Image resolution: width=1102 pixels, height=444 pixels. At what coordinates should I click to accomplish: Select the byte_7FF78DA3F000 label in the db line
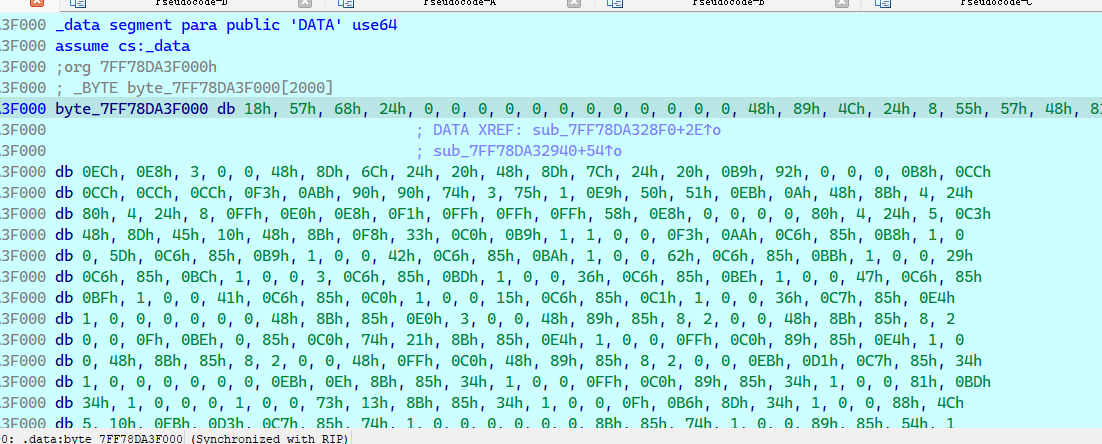132,109
